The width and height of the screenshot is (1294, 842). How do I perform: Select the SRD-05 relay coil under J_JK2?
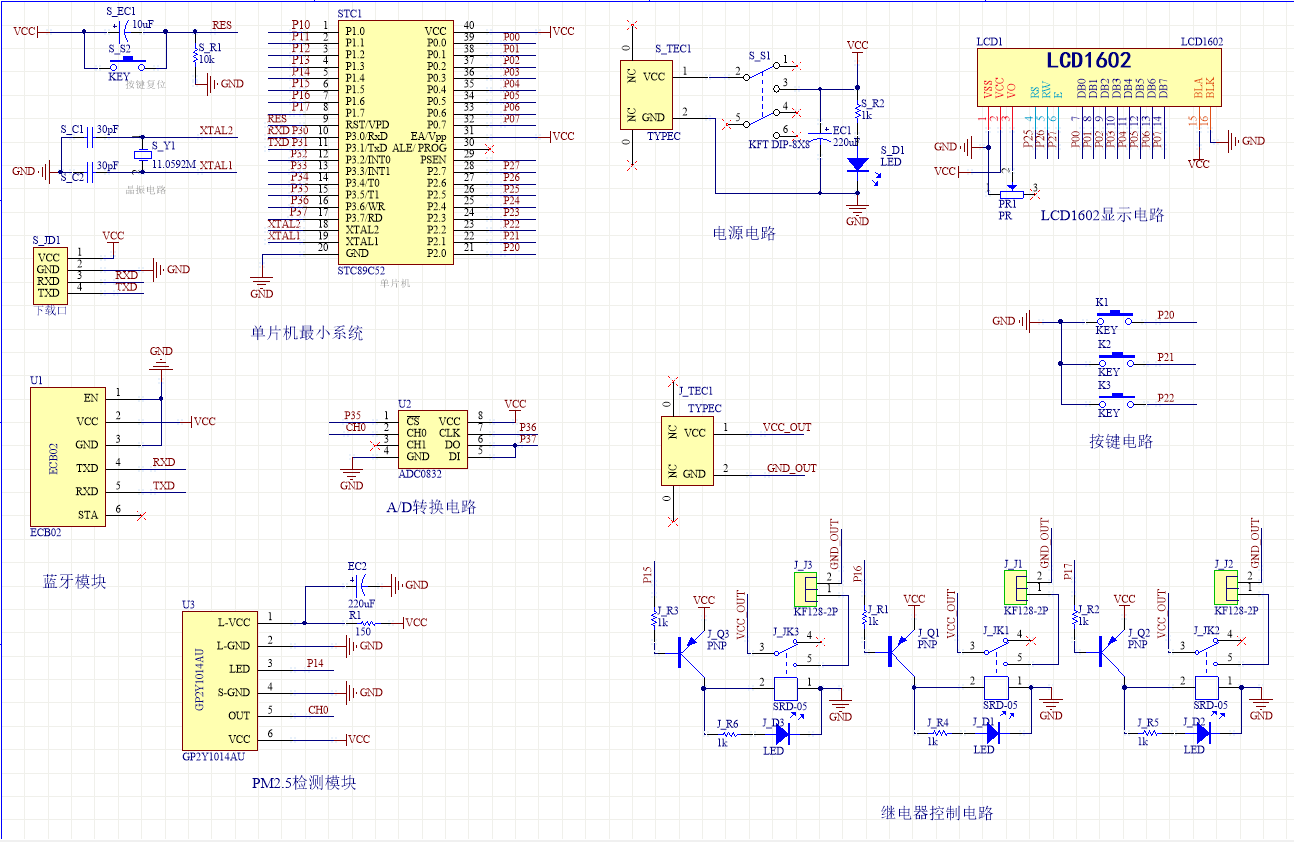(x=1207, y=687)
